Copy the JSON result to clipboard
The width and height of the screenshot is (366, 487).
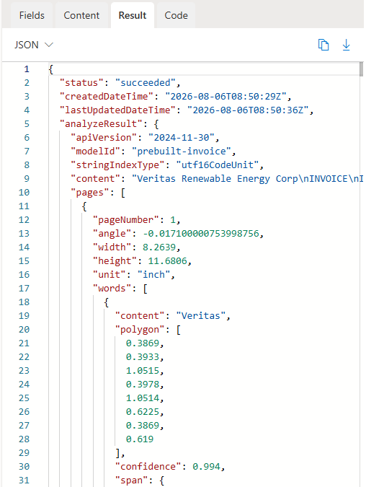(323, 45)
